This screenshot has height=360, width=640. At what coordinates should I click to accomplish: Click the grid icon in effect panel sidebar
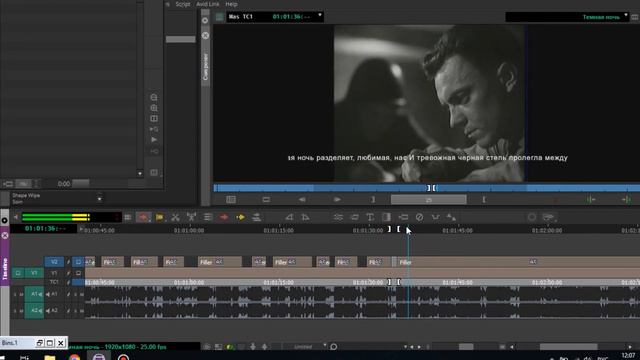point(154,119)
